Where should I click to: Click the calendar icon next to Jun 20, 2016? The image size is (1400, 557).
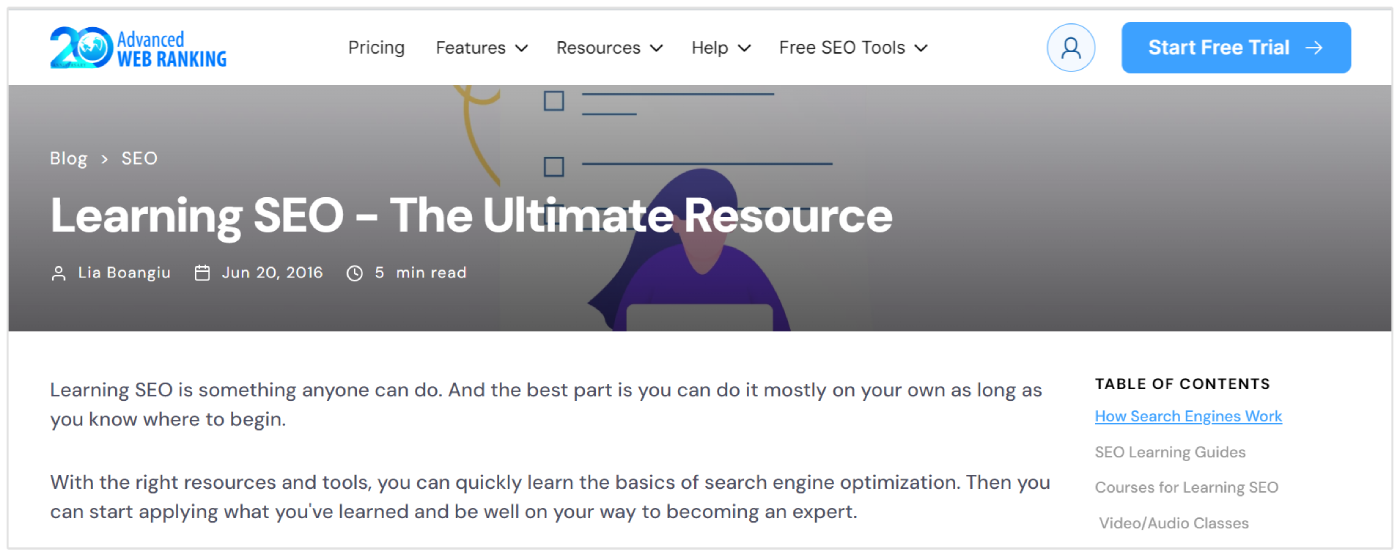(202, 273)
